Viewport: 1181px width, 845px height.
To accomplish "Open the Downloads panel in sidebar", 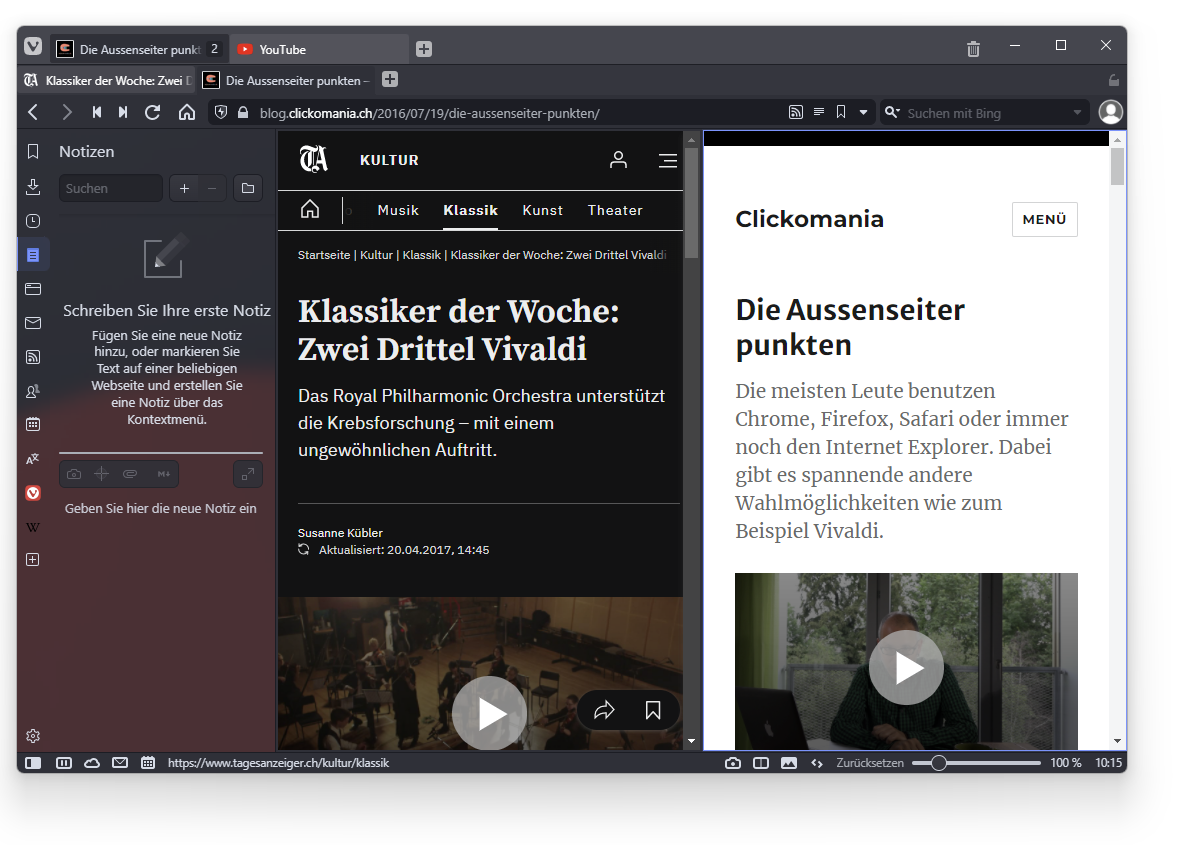I will point(33,186).
